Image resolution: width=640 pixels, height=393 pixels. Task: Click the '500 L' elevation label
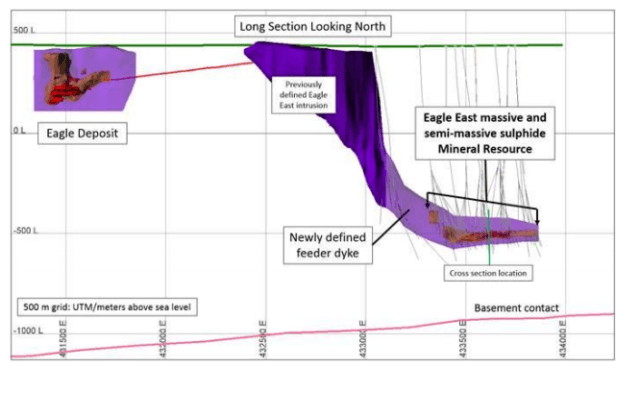click(24, 30)
